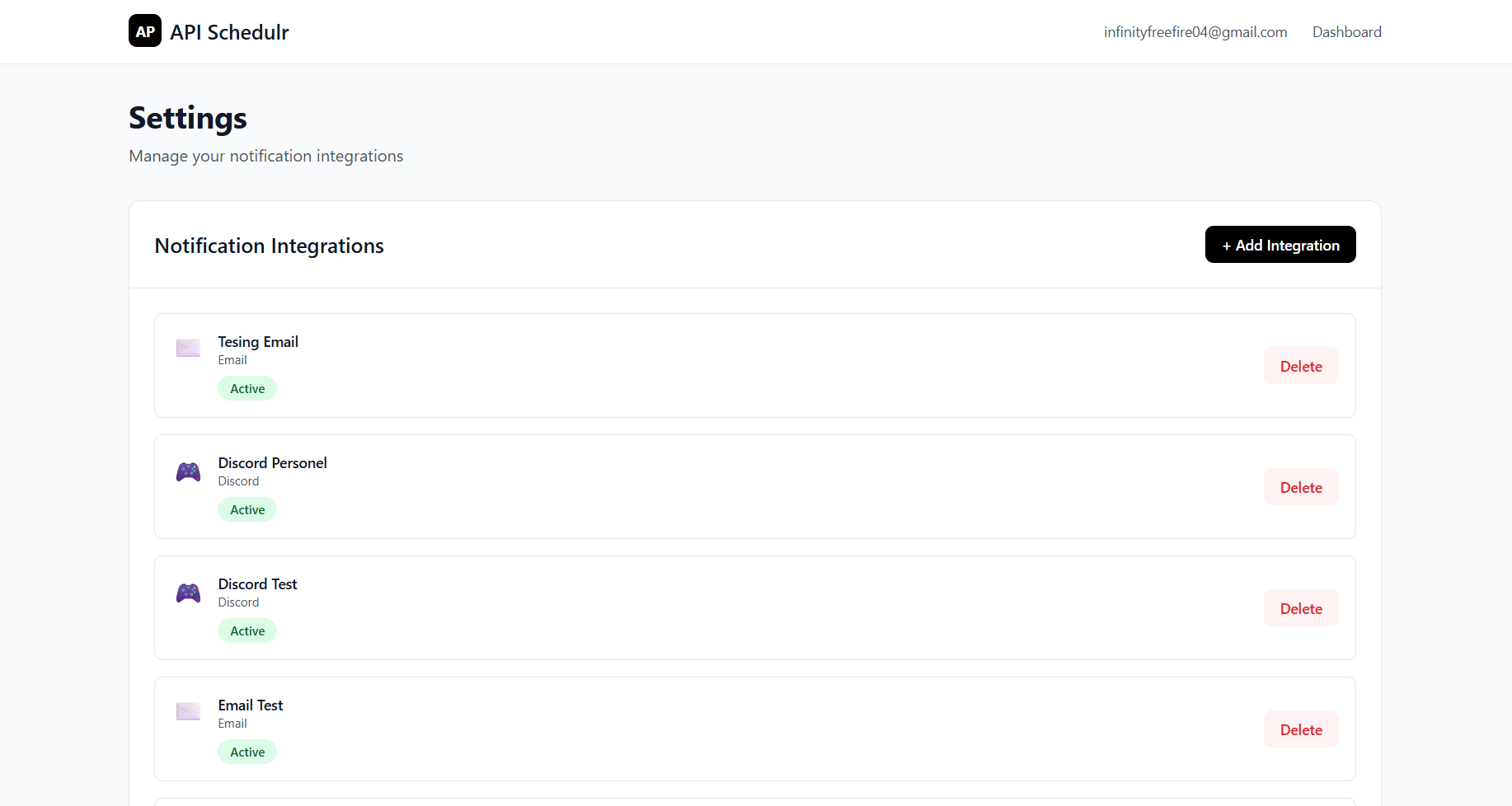Open the Dashboard page
Image resolution: width=1512 pixels, height=806 pixels.
[1346, 31]
